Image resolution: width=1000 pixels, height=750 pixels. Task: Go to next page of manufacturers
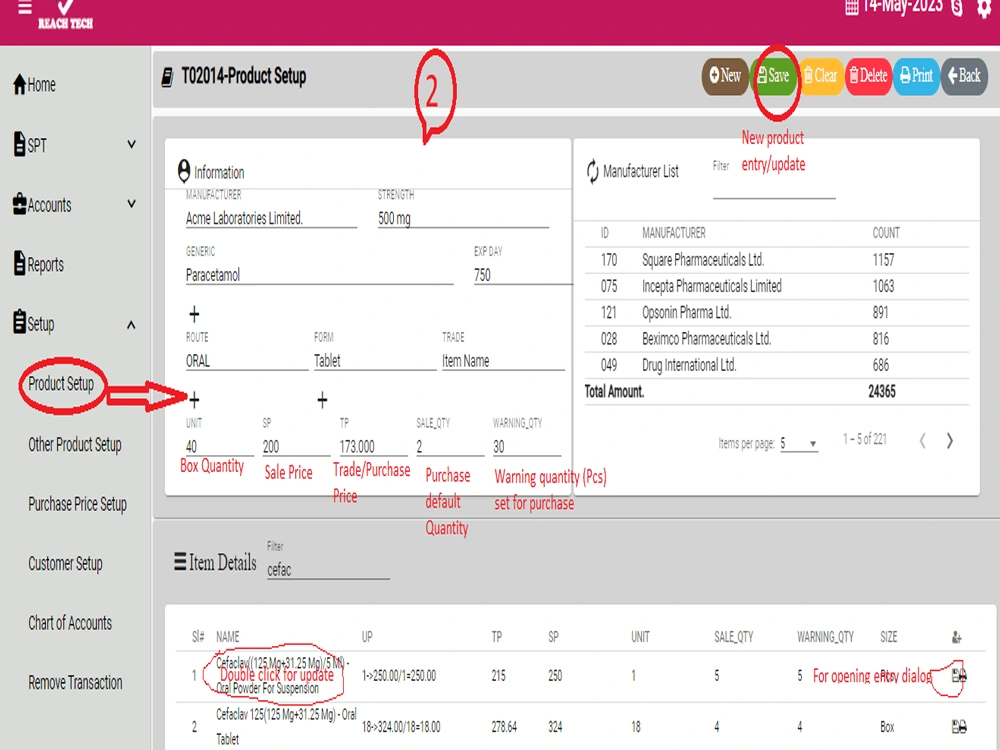point(950,441)
